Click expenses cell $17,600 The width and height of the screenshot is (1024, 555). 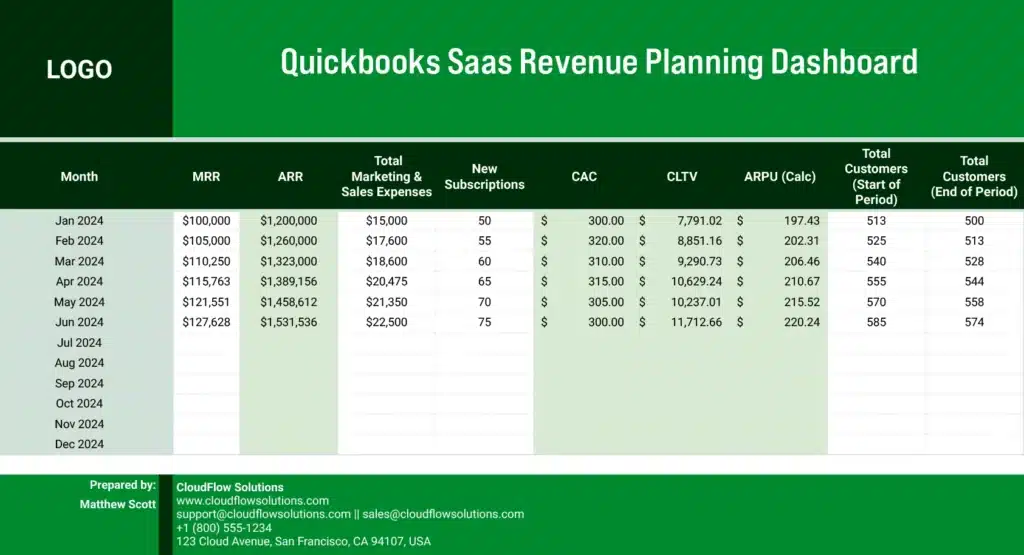(x=387, y=241)
